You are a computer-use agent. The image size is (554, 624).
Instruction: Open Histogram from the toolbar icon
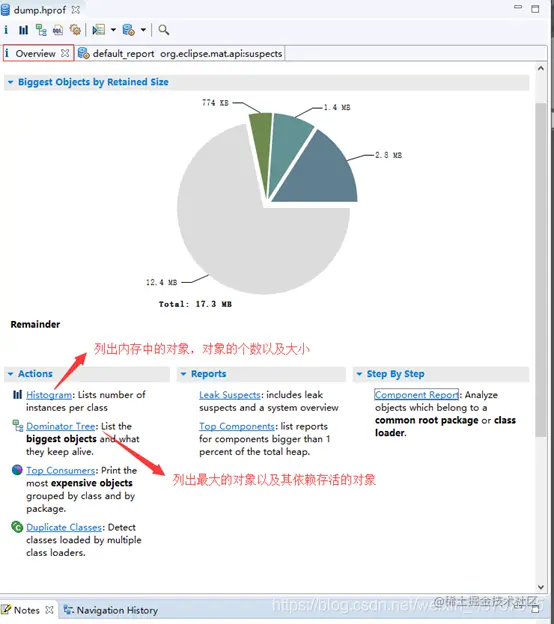[23, 30]
